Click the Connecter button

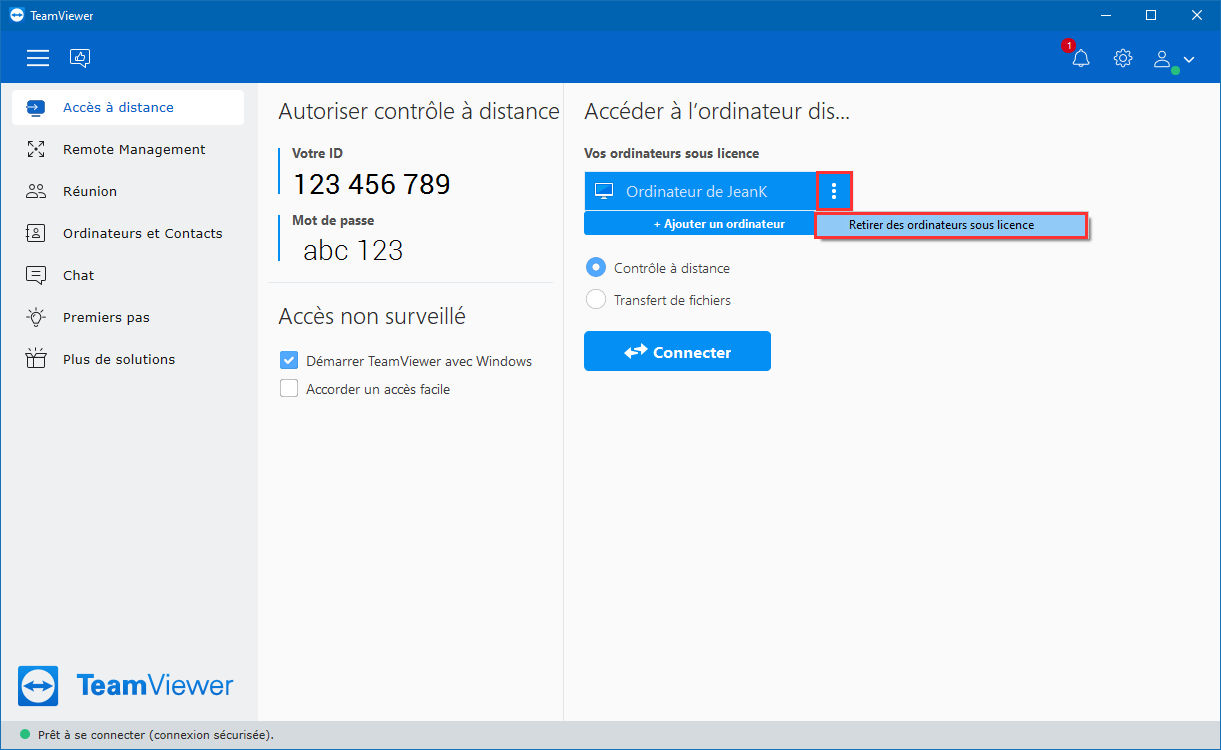(x=677, y=352)
